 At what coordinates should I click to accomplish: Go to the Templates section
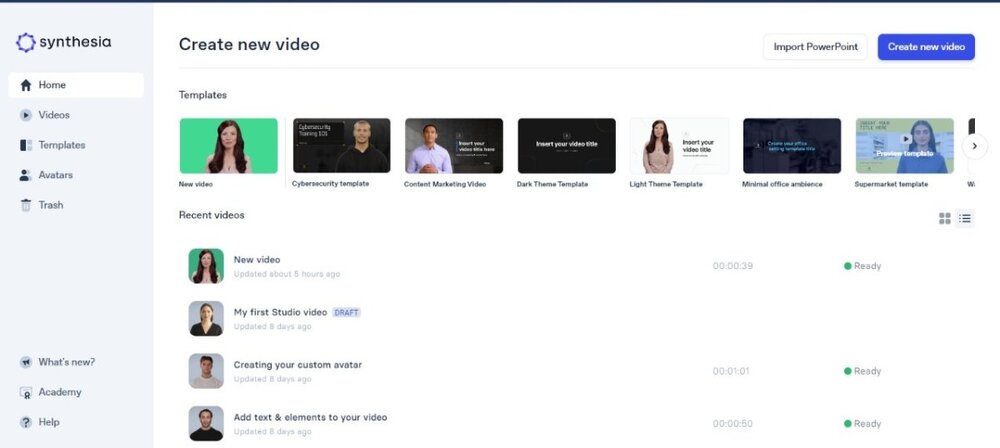pyautogui.click(x=61, y=145)
